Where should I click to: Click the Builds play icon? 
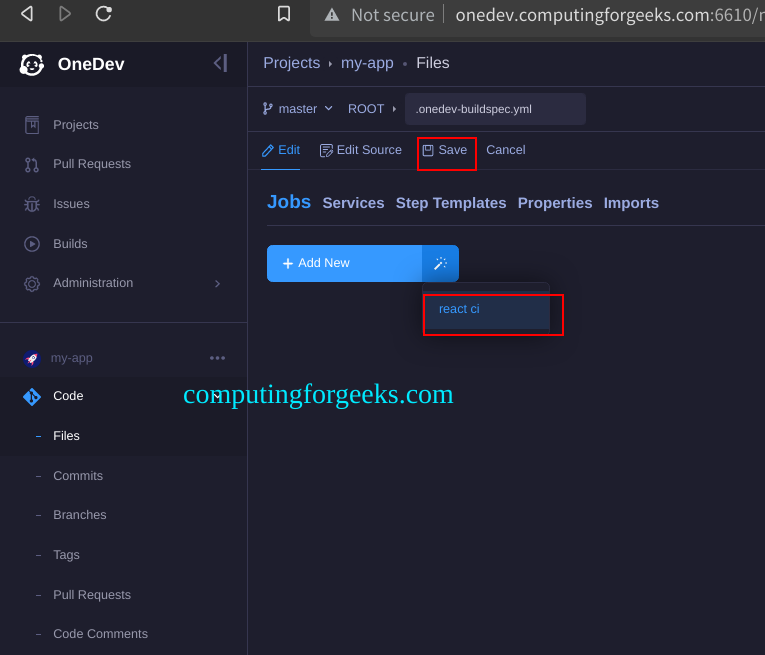pyautogui.click(x=32, y=244)
